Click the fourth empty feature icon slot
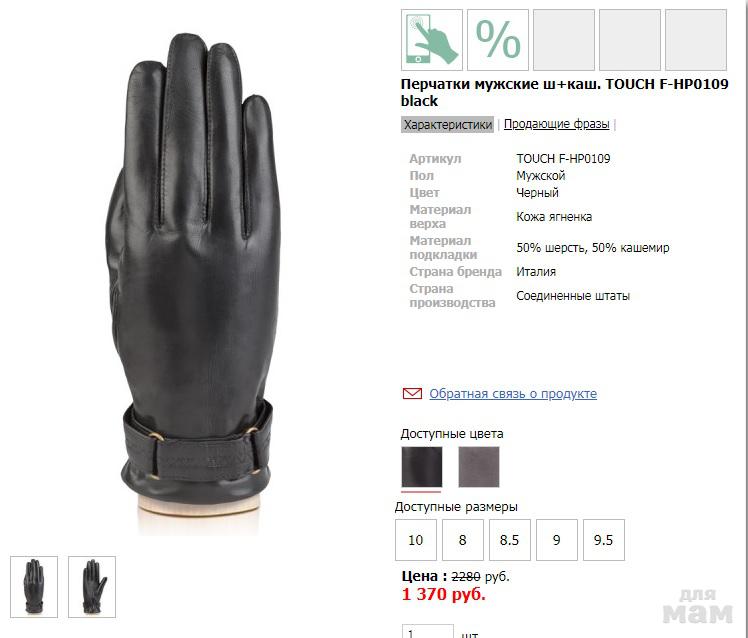Screen dimensions: 748x638 click(630, 40)
